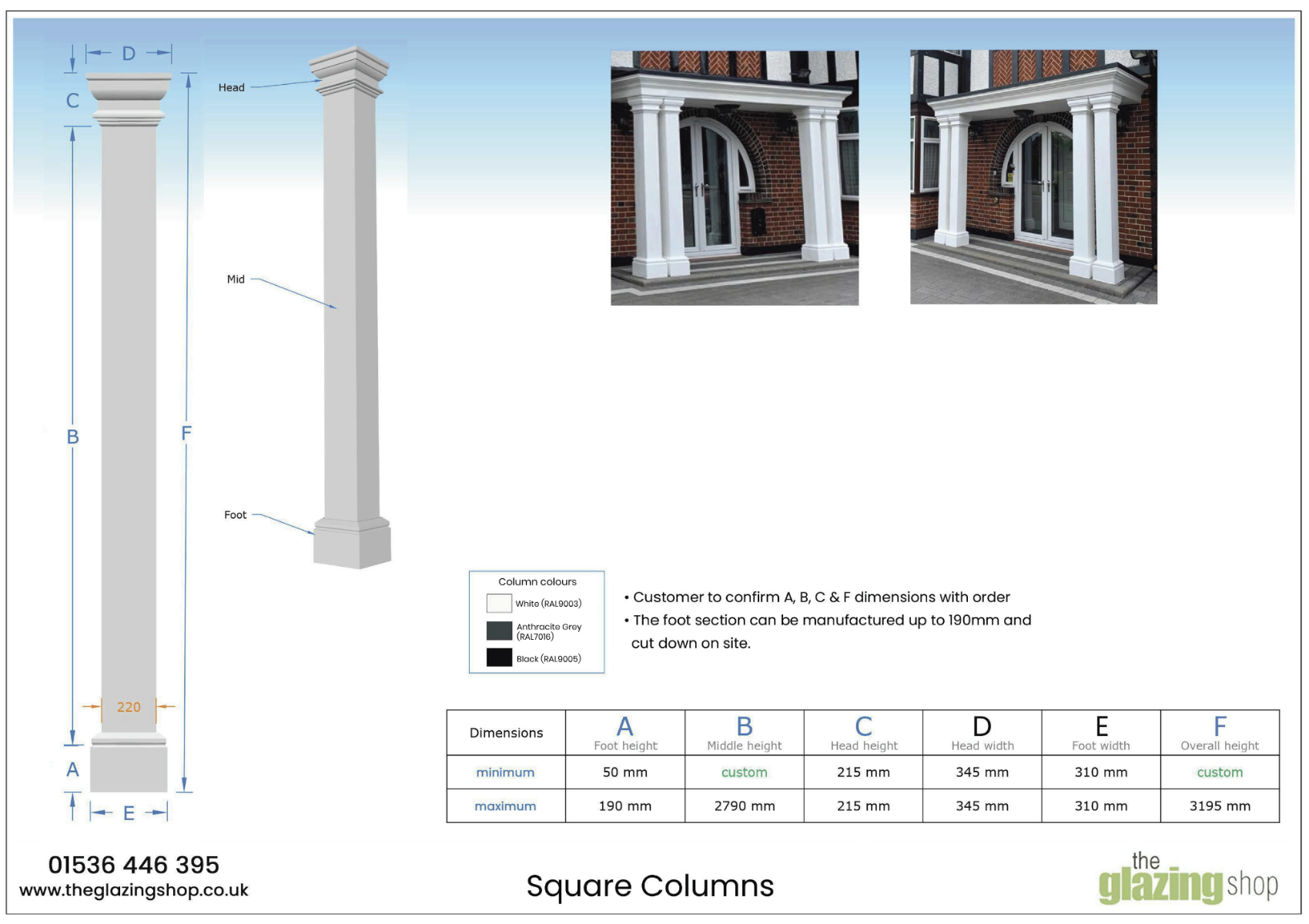Viewport: 1309px width, 924px height.
Task: Pick the Black (RAL9005) colour swatch
Action: (x=499, y=658)
